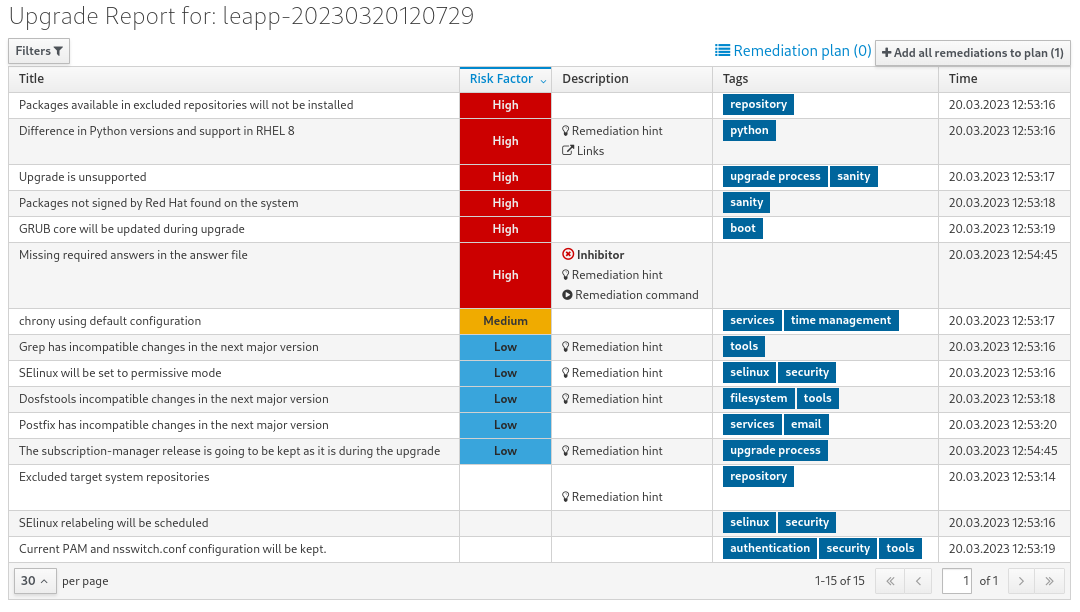Sort by the Risk Factor column

(x=506, y=79)
